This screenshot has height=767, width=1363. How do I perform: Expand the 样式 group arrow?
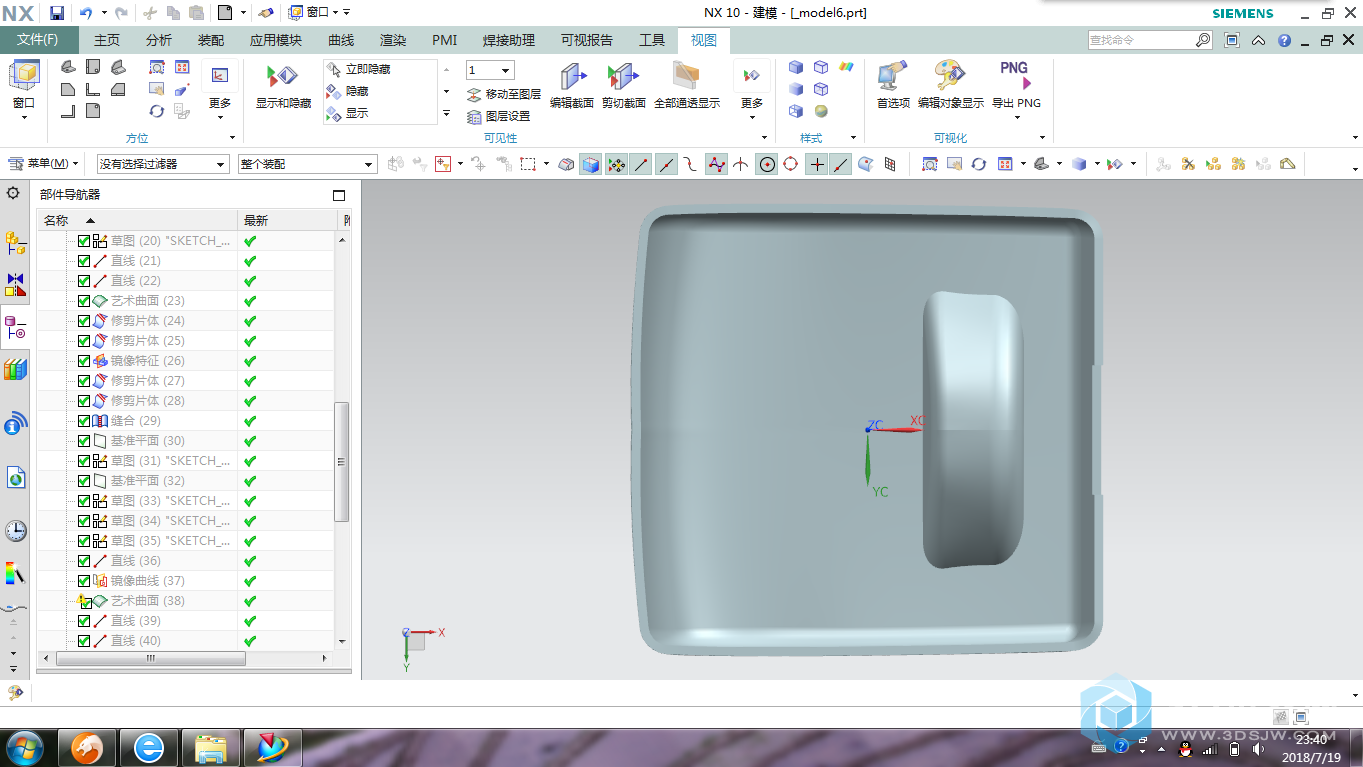853,138
